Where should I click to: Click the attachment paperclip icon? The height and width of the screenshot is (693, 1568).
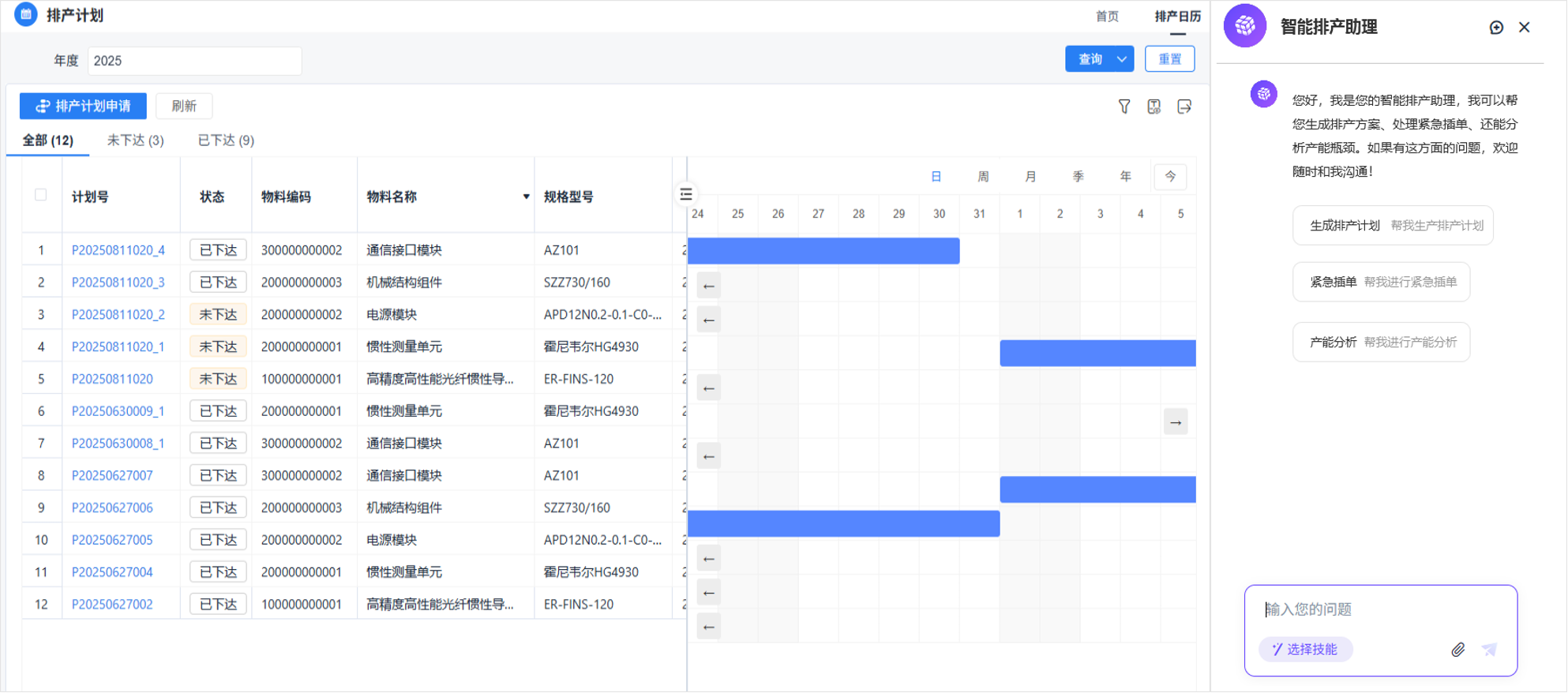pyautogui.click(x=1458, y=650)
